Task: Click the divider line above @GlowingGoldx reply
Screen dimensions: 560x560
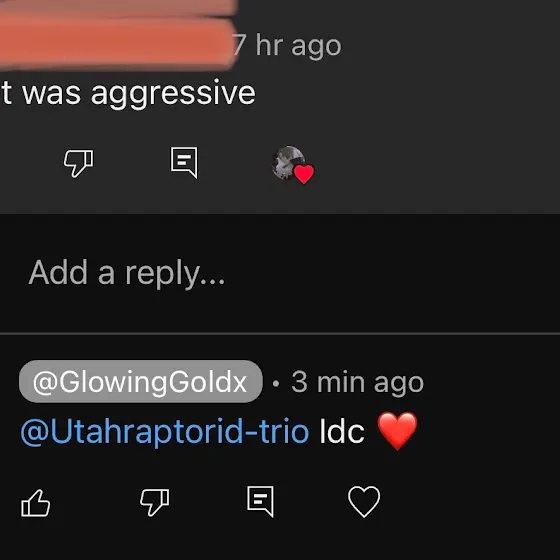Action: point(280,334)
